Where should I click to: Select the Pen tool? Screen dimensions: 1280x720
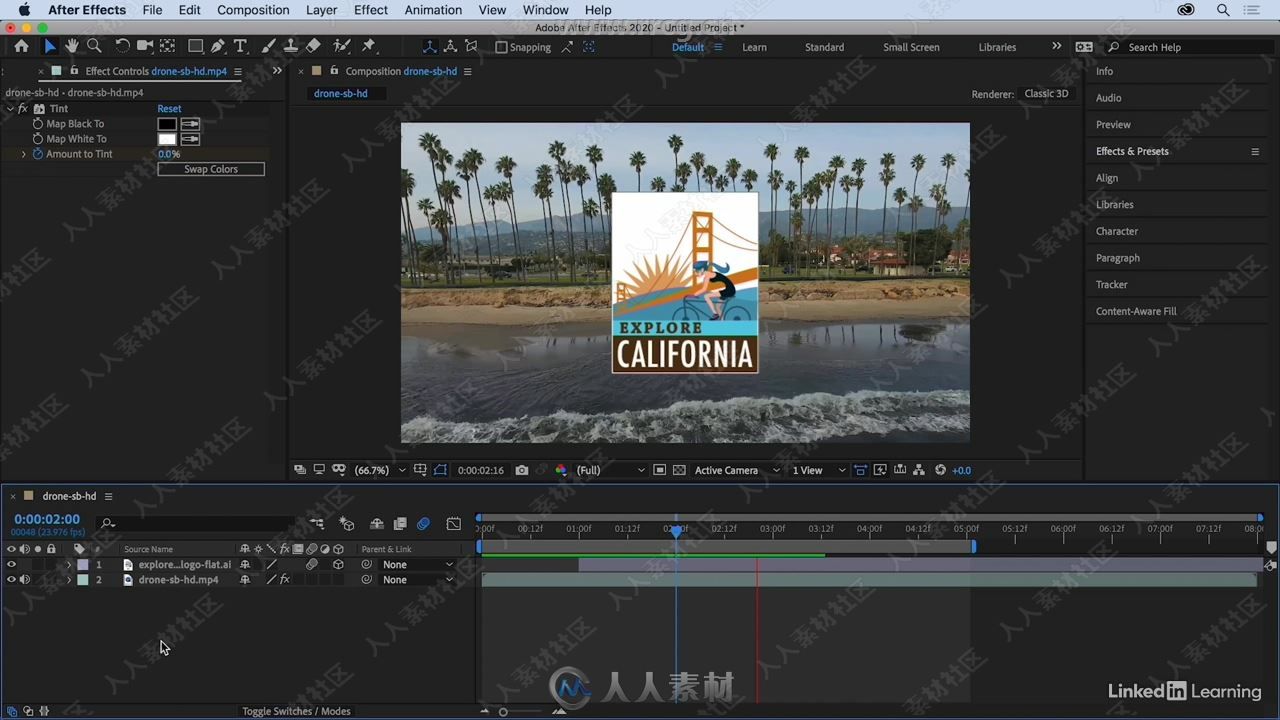click(x=218, y=46)
